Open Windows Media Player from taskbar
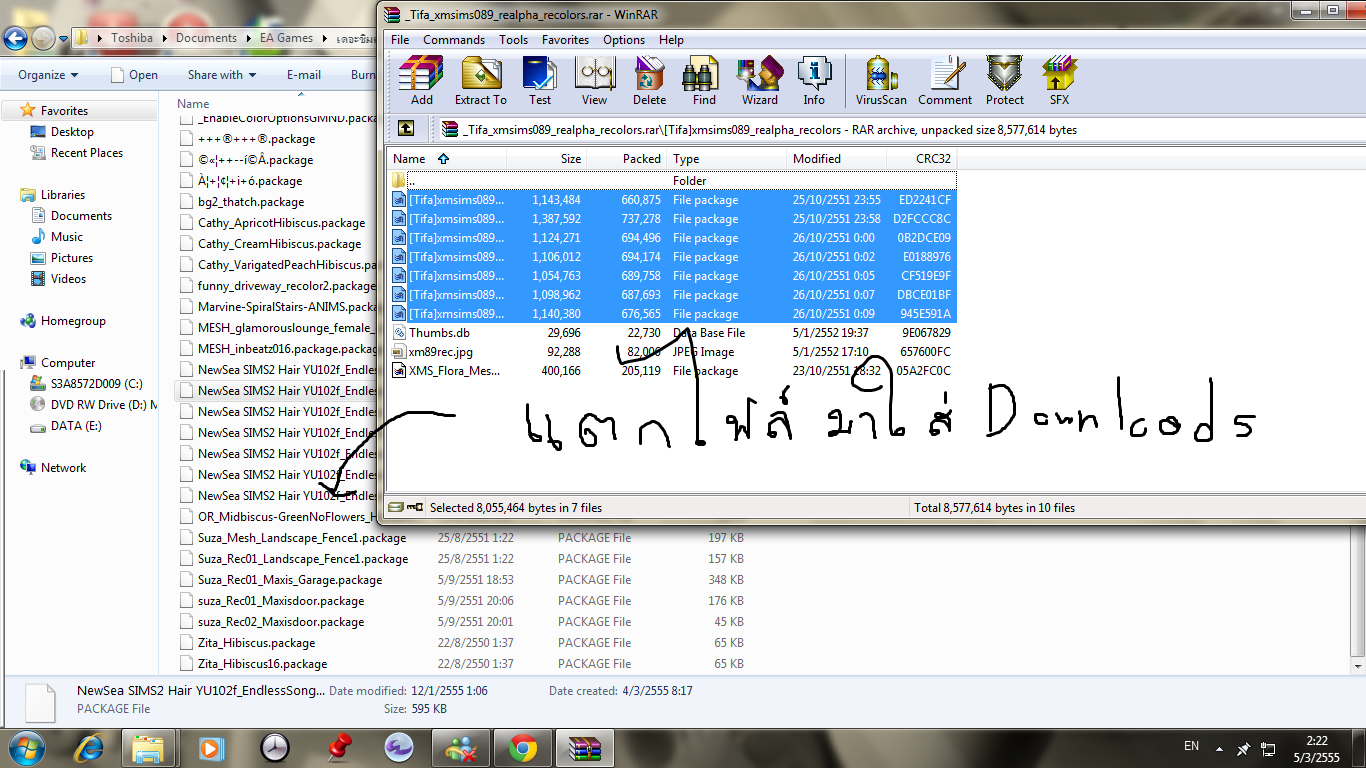 tap(211, 747)
